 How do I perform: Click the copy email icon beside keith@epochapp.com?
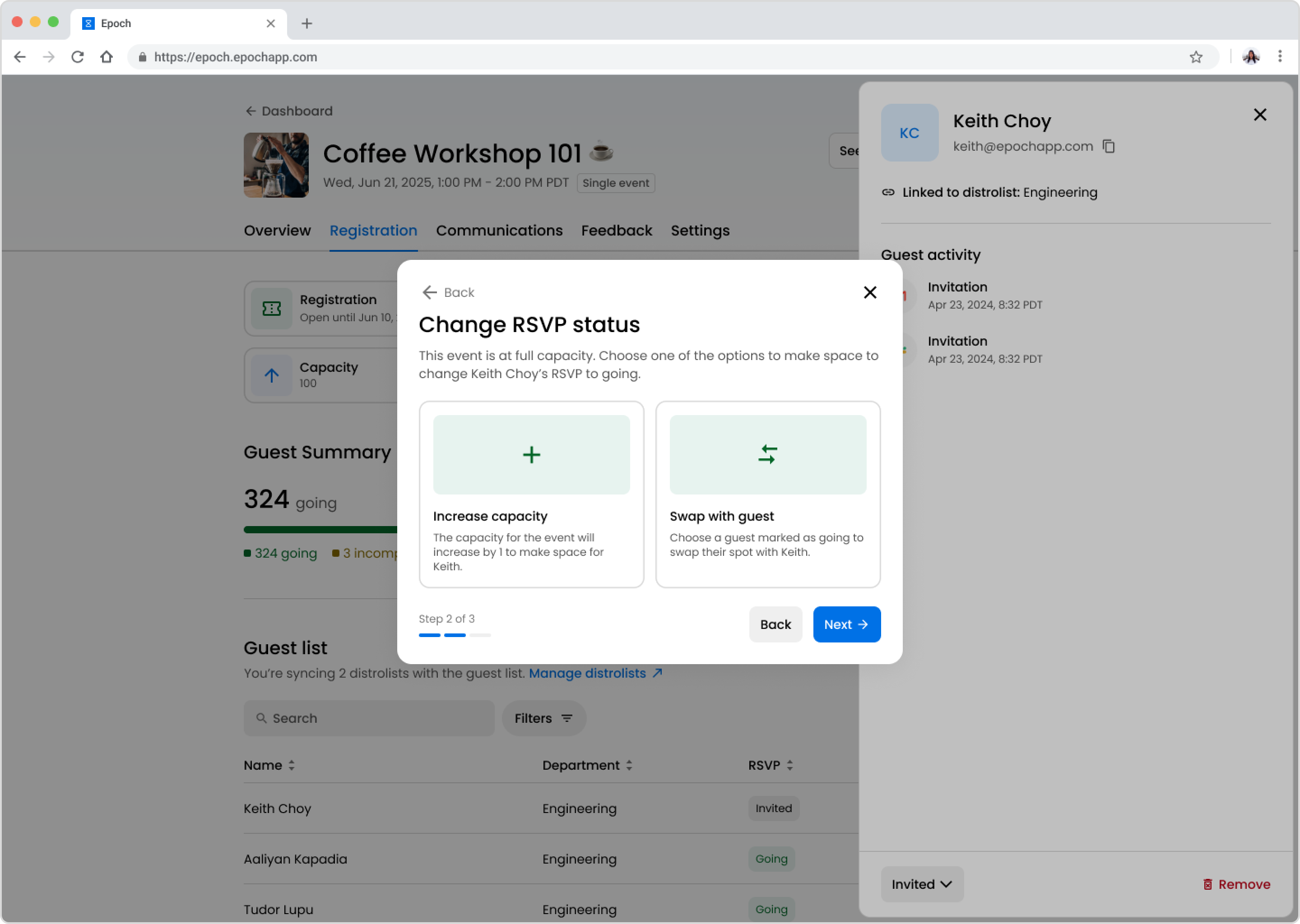[1108, 146]
